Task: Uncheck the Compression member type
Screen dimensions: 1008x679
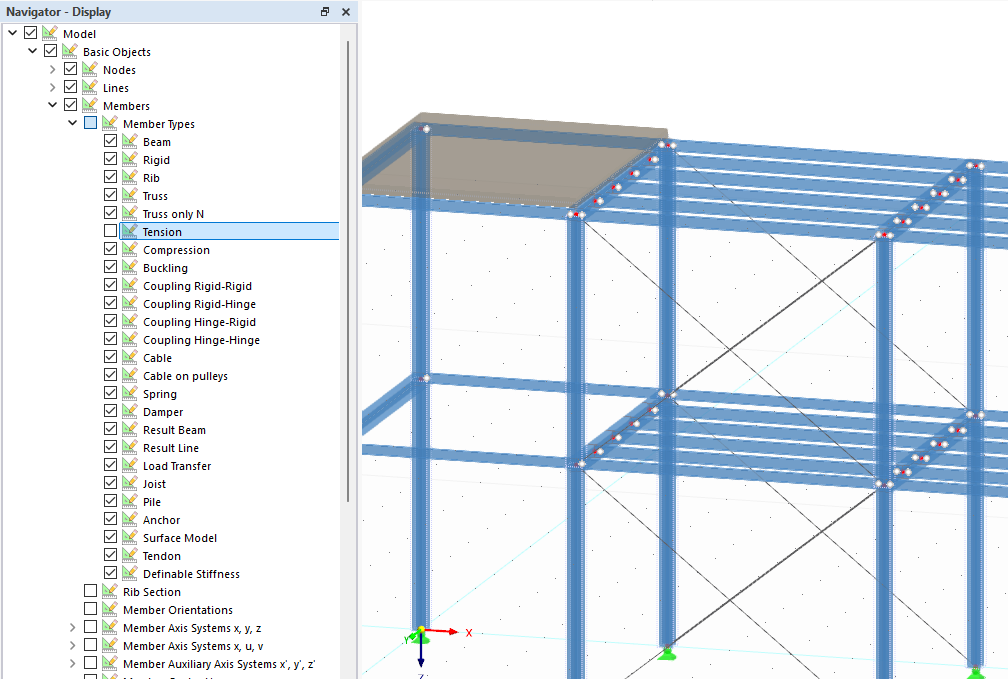Action: [110, 250]
